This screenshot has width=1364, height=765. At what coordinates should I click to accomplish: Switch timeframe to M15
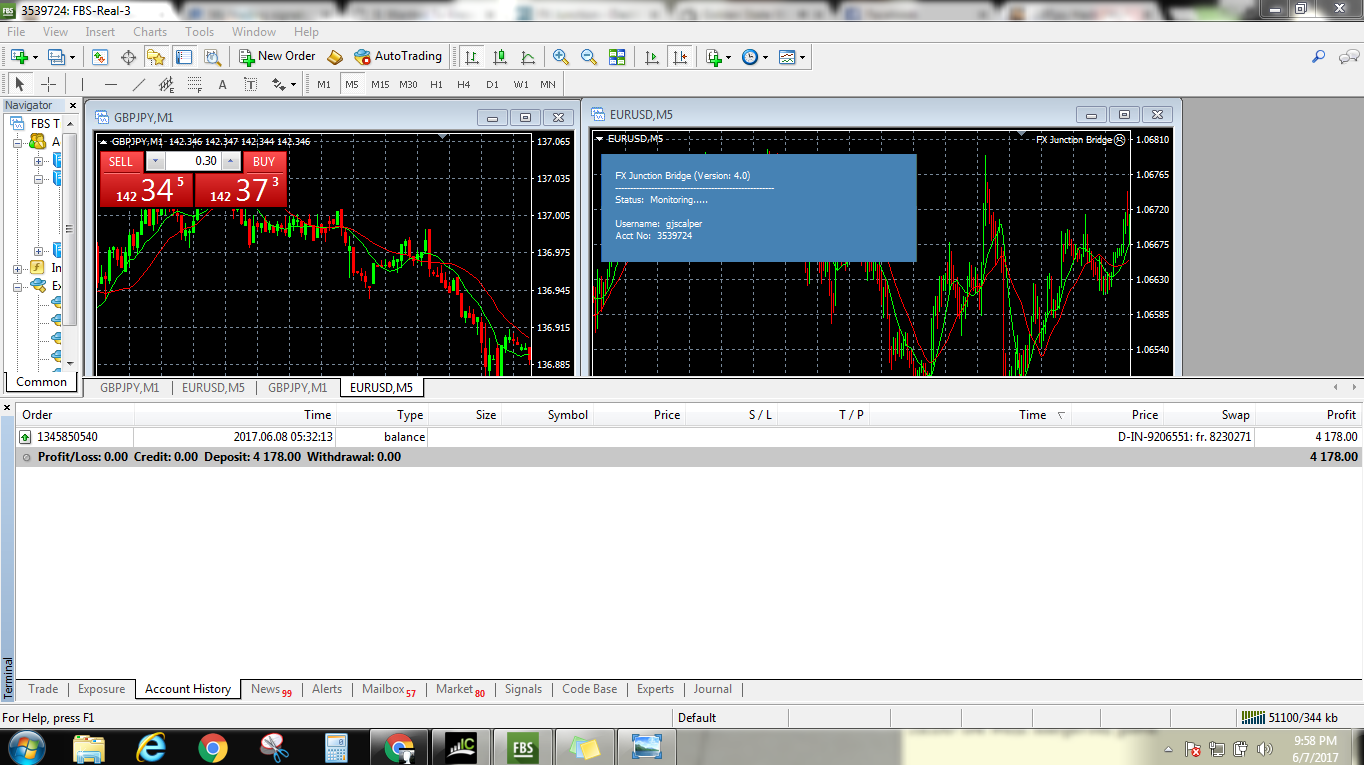tap(380, 84)
